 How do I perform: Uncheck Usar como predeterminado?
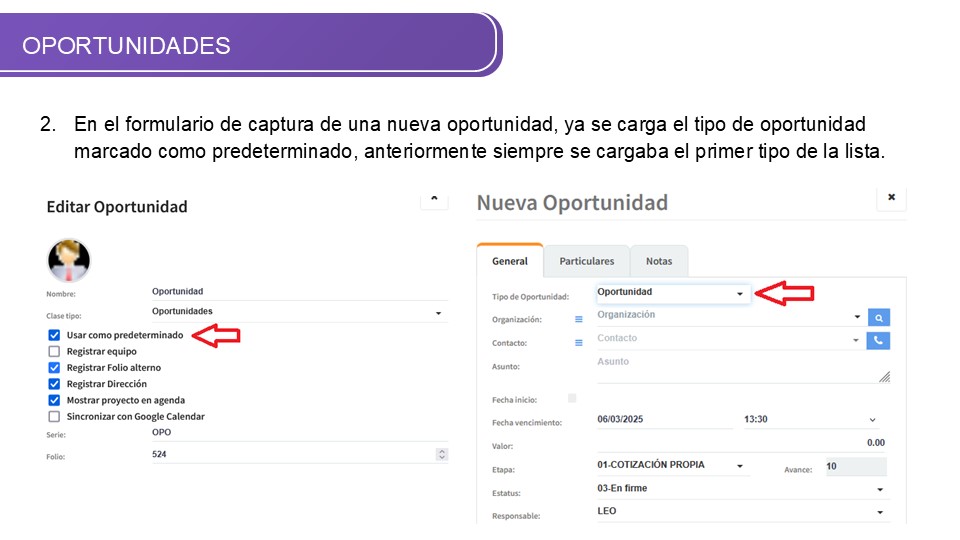point(54,335)
